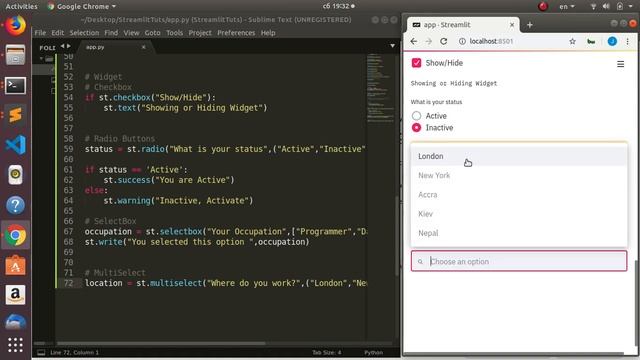The image size is (640, 360).
Task: Choose Nepal from the options list
Action: [x=519, y=233]
